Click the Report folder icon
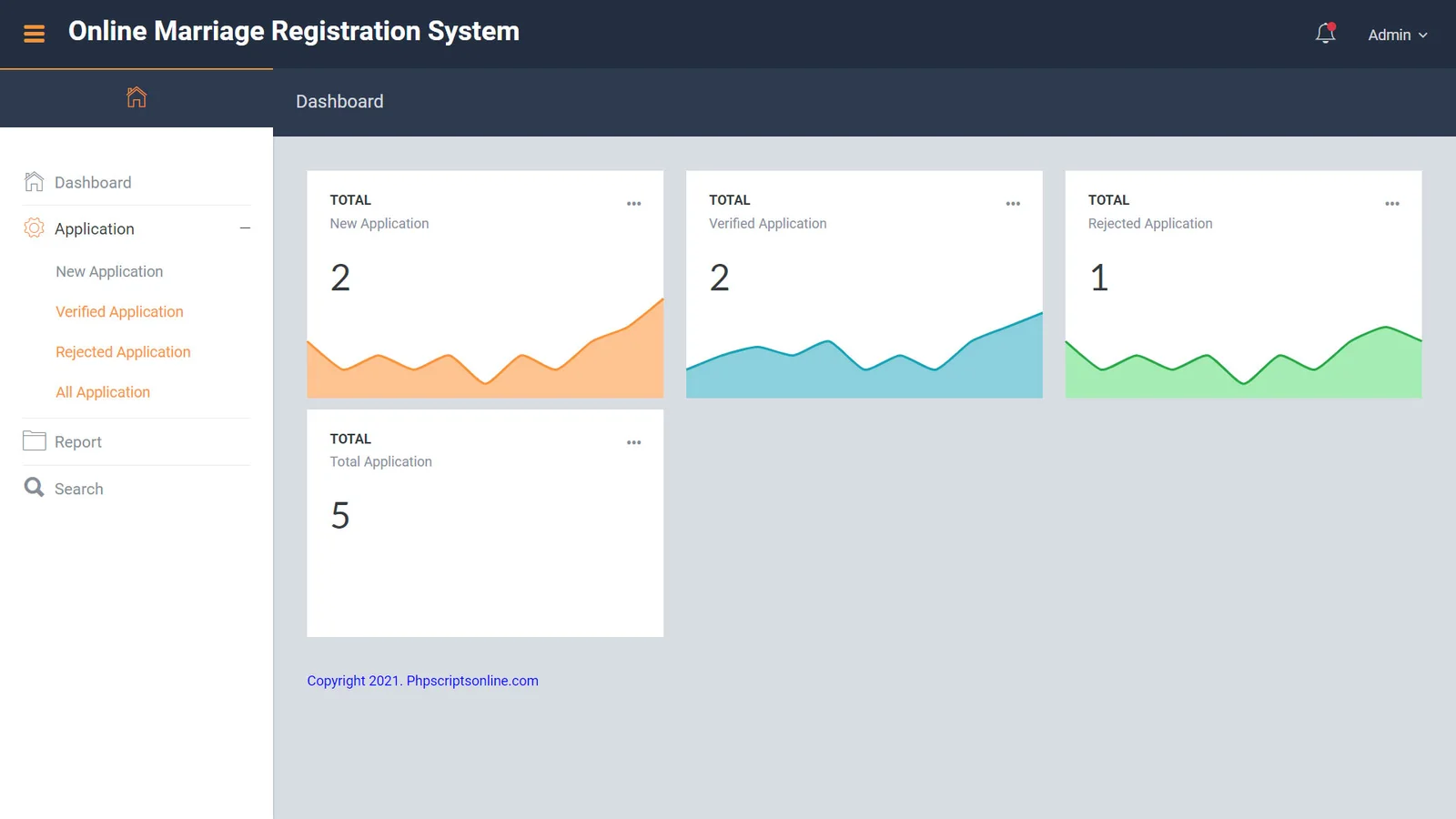 (34, 441)
